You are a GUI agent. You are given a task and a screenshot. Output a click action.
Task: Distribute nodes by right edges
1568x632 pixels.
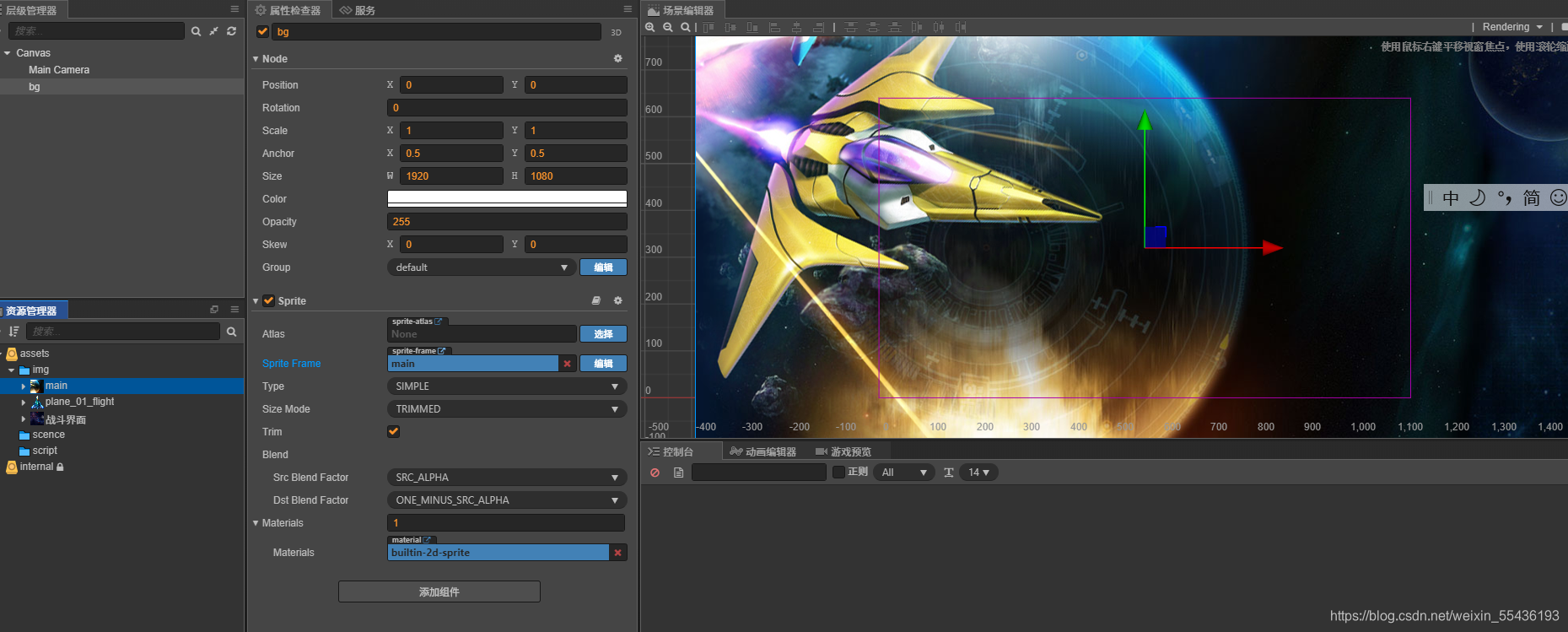[961, 27]
